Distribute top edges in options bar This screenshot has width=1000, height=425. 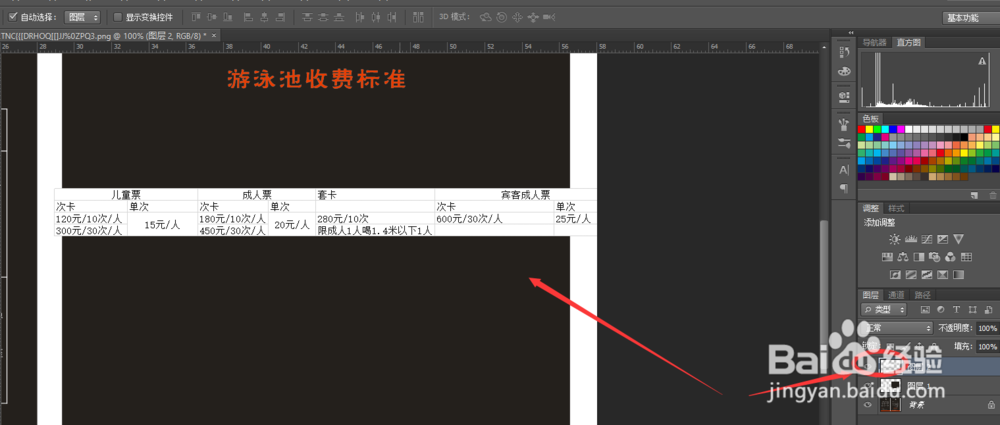(307, 17)
